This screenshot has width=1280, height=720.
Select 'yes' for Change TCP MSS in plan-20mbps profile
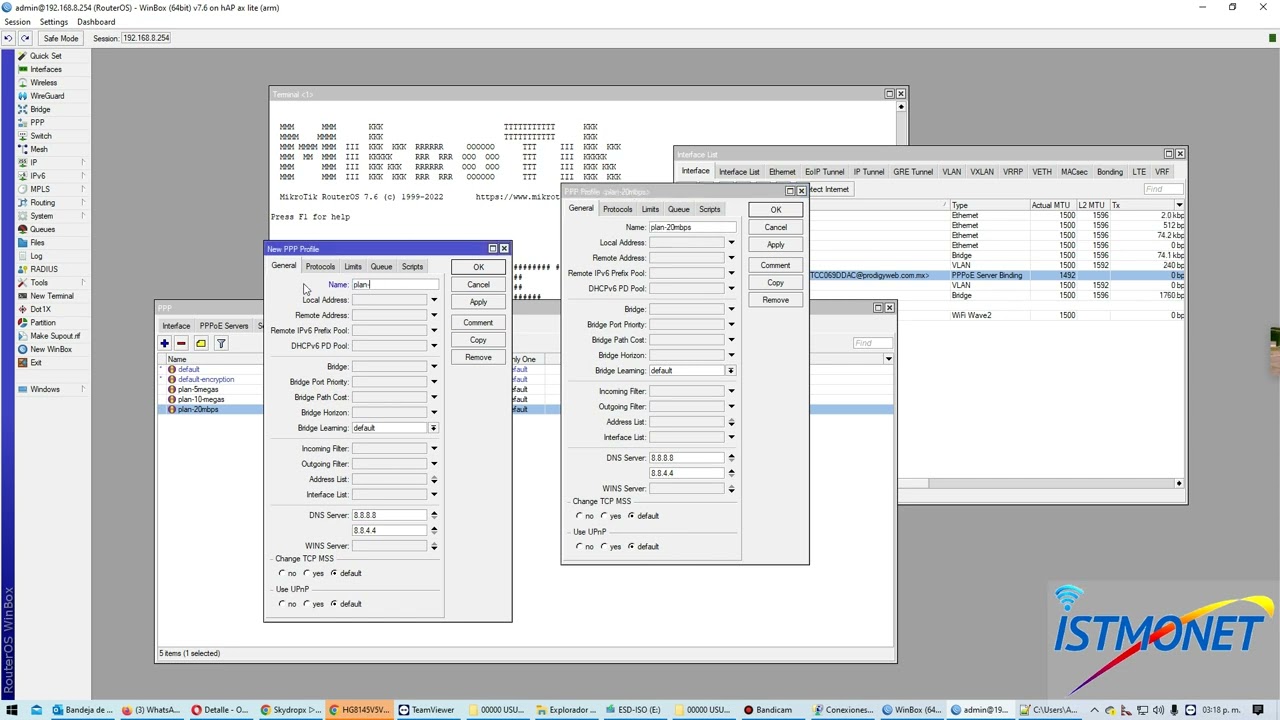click(x=605, y=516)
